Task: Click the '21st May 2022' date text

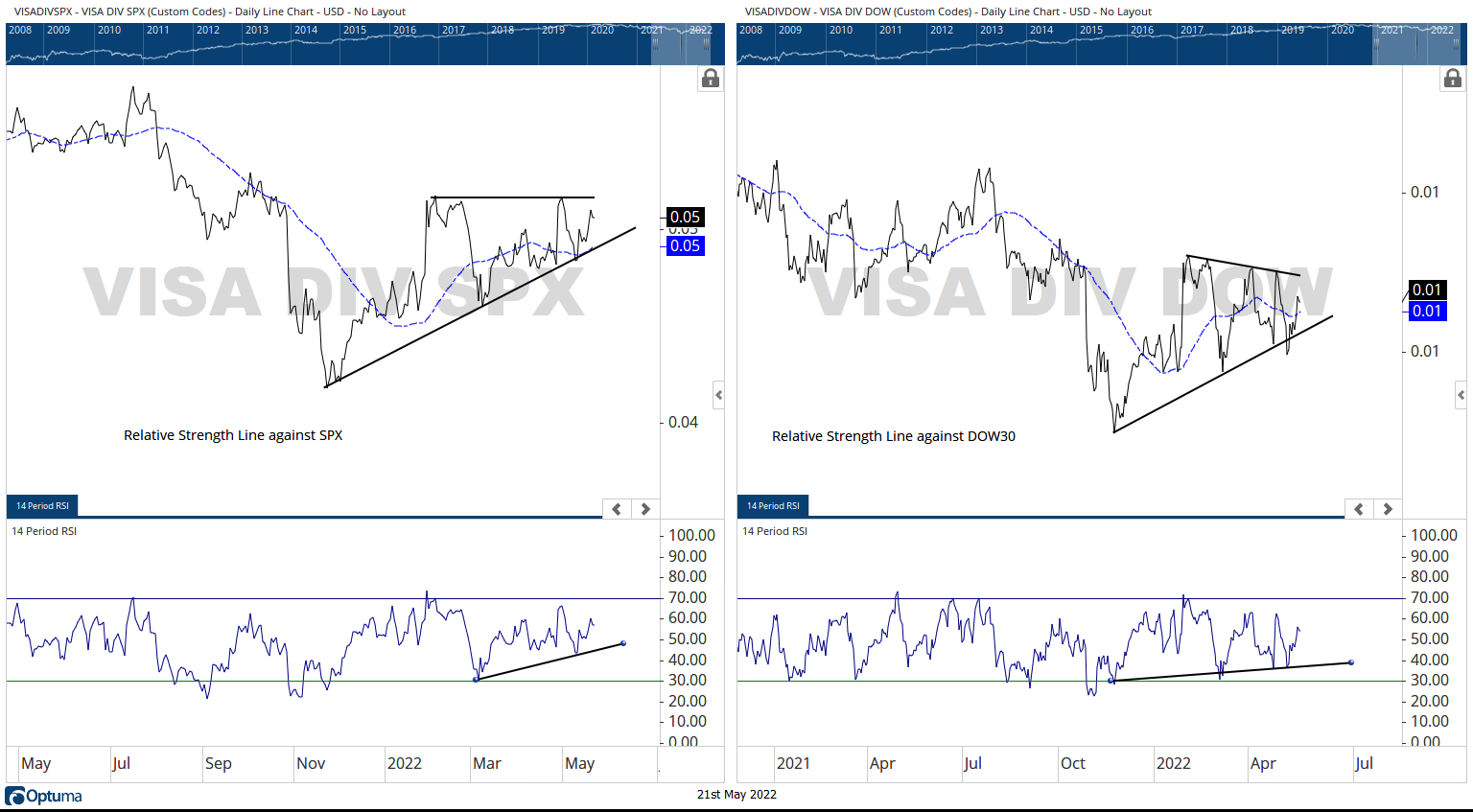Action: pyautogui.click(x=736, y=794)
